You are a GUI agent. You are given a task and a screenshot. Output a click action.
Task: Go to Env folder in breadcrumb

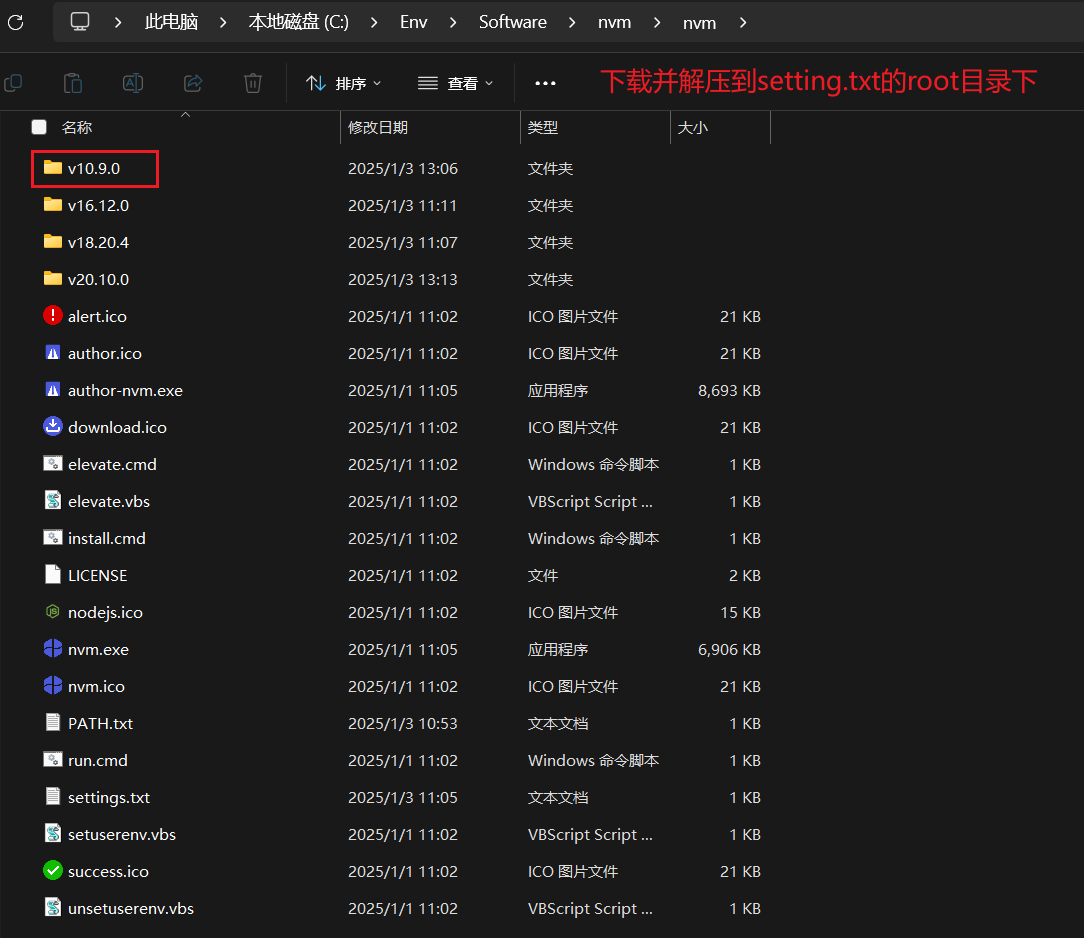click(413, 22)
